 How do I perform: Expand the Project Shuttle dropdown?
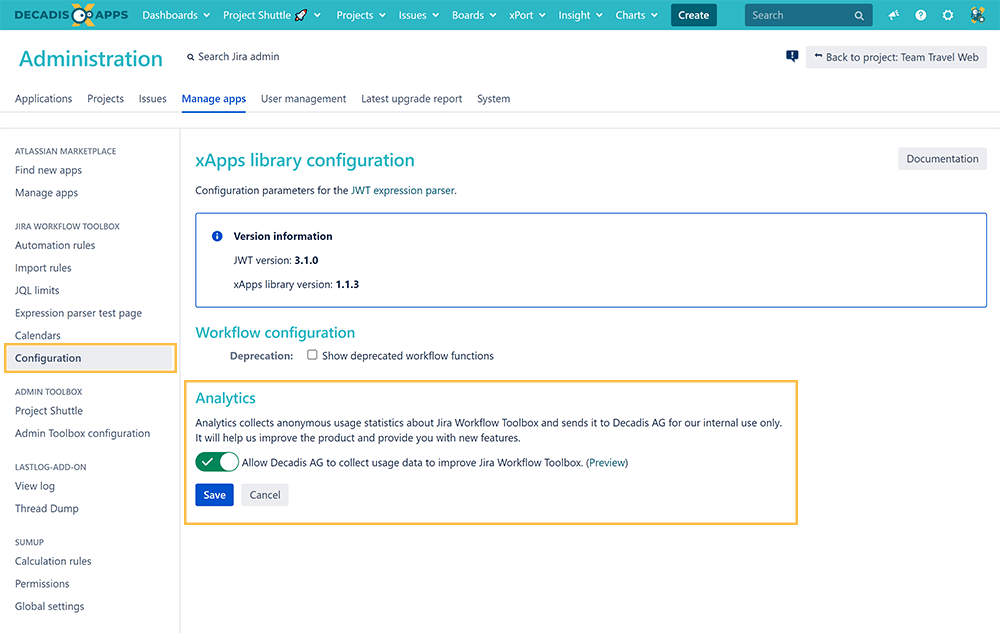point(272,15)
